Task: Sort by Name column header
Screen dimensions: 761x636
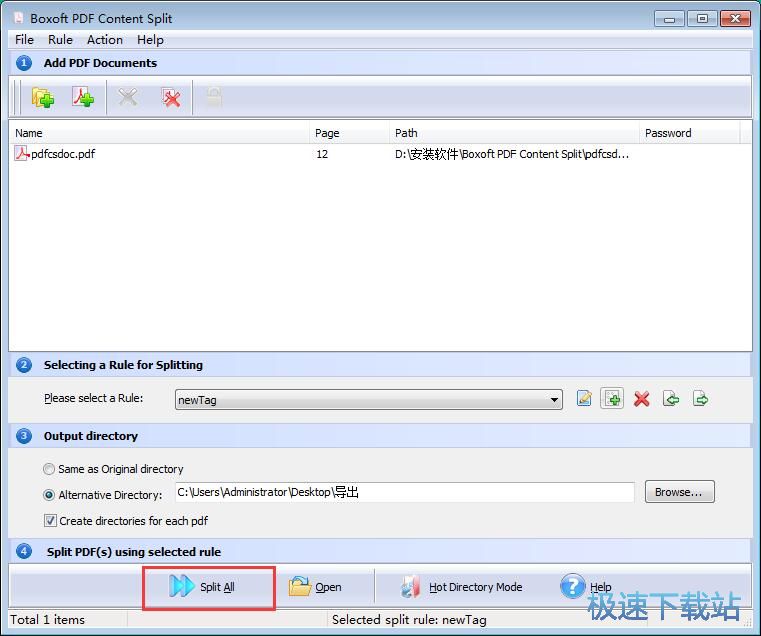Action: tap(159, 133)
